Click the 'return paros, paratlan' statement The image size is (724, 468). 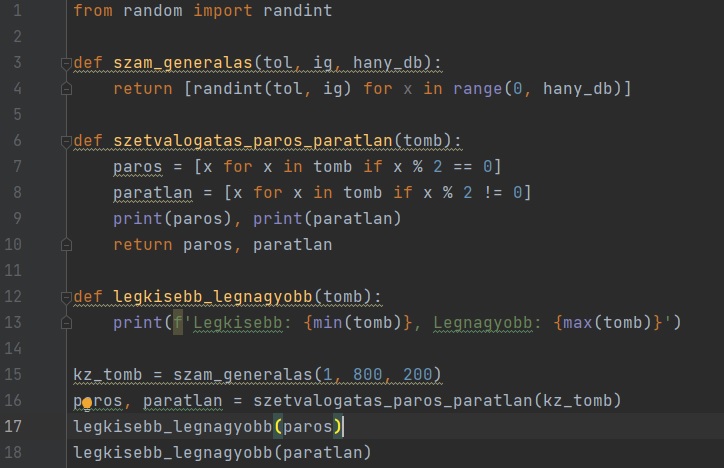click(222, 245)
